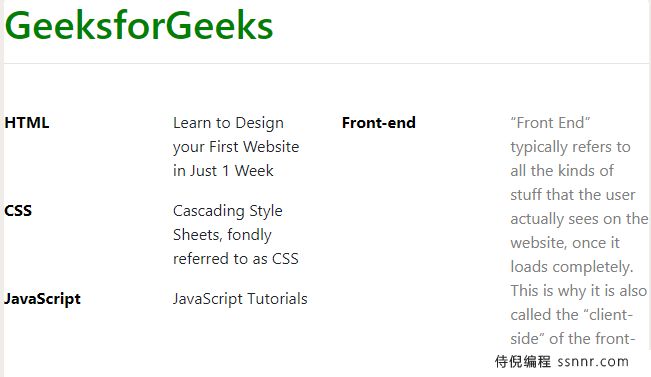This screenshot has height=377, width=651.
Task: Click 'your First Website' text line
Action: [x=236, y=147]
